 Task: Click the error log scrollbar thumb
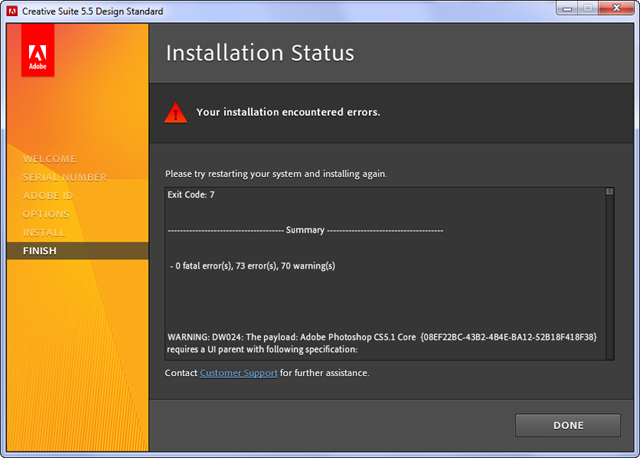[609, 191]
